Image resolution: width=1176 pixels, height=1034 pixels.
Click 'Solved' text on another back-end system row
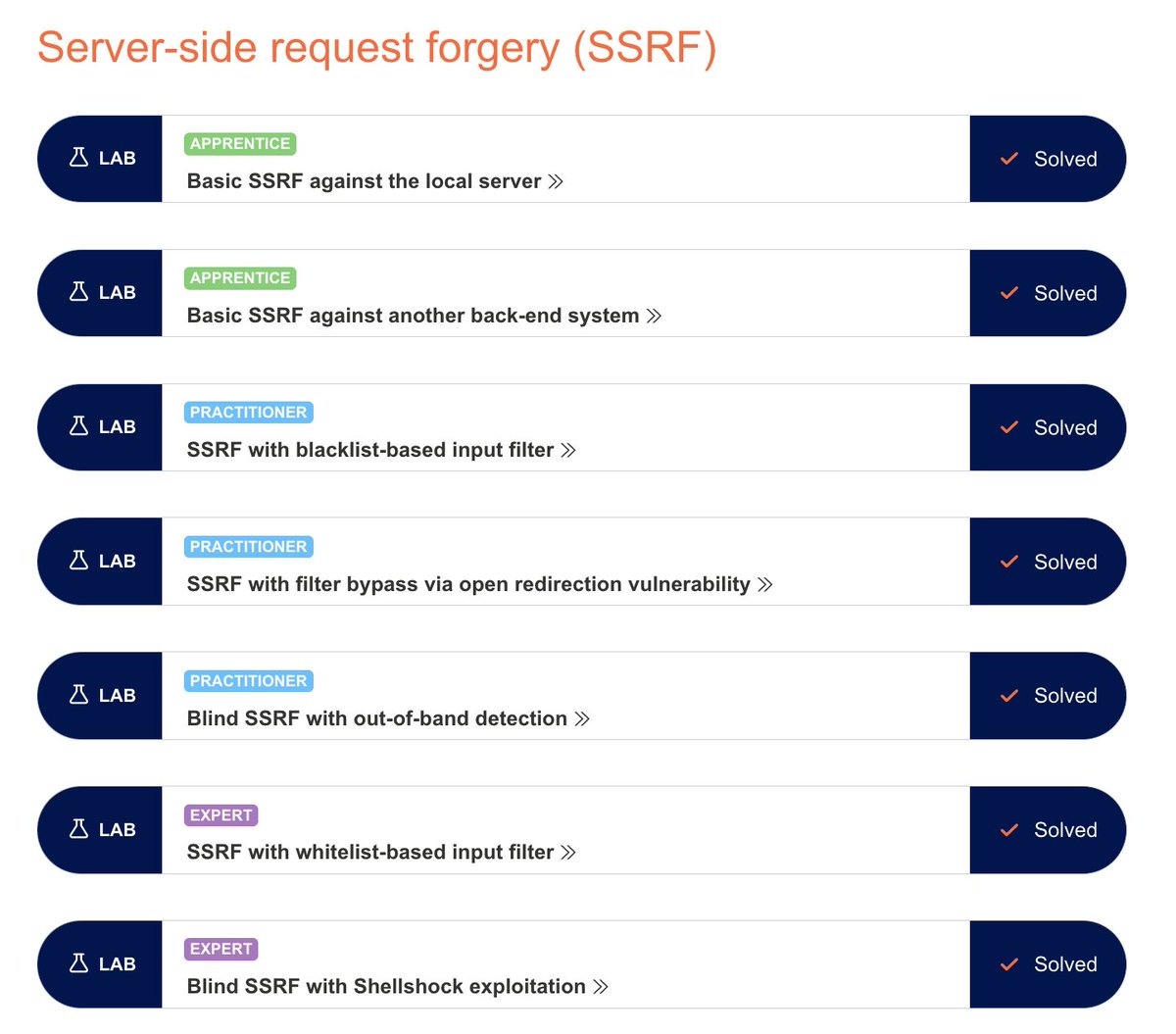point(1065,293)
